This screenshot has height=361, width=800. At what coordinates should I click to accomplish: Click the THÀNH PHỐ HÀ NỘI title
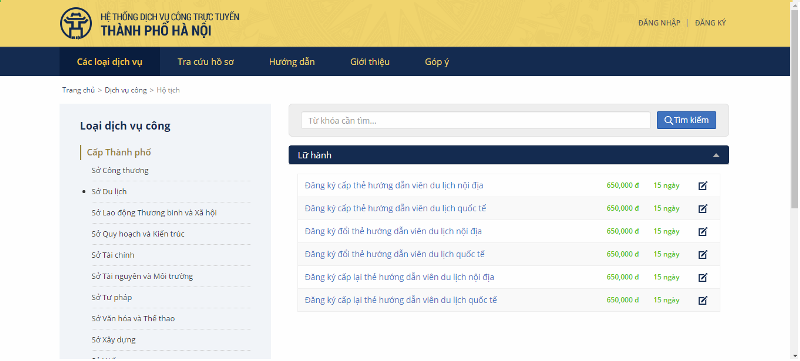click(156, 31)
